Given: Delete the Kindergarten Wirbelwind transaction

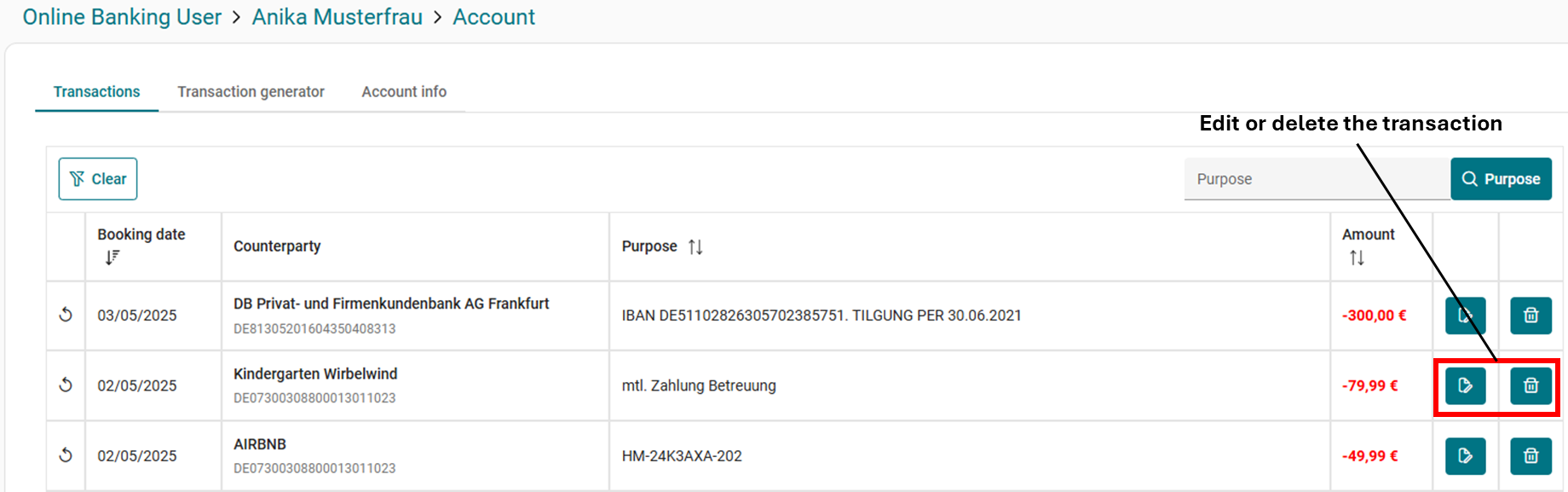Looking at the screenshot, I should click(1531, 386).
